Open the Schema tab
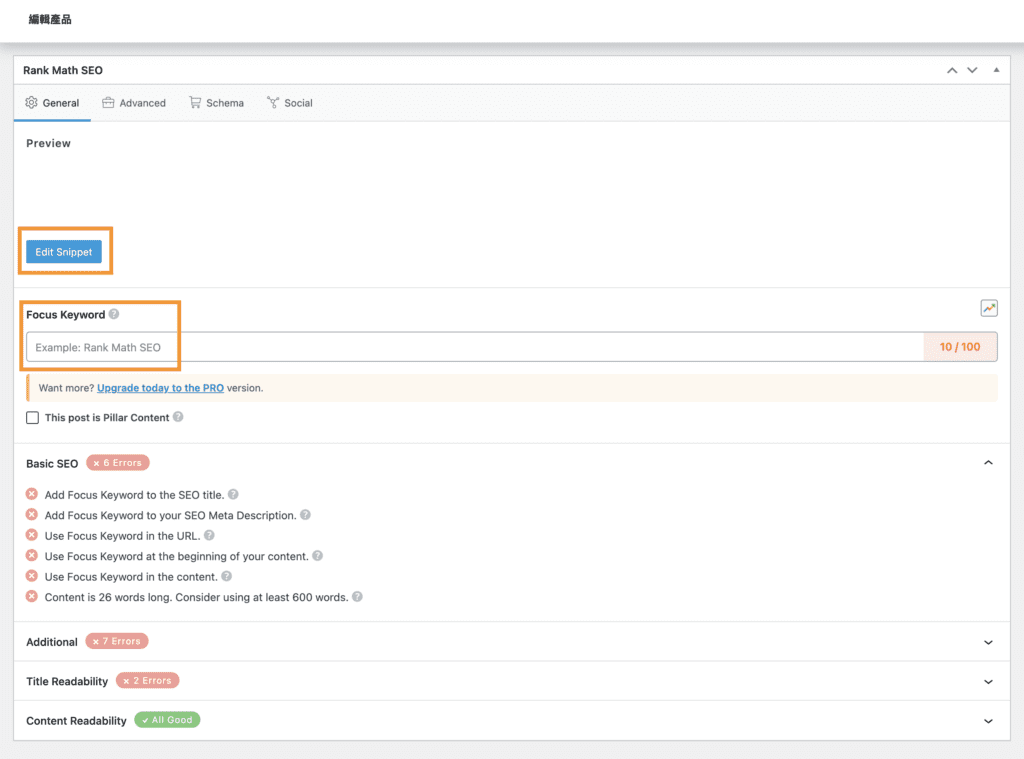This screenshot has height=759, width=1024. 216,103
